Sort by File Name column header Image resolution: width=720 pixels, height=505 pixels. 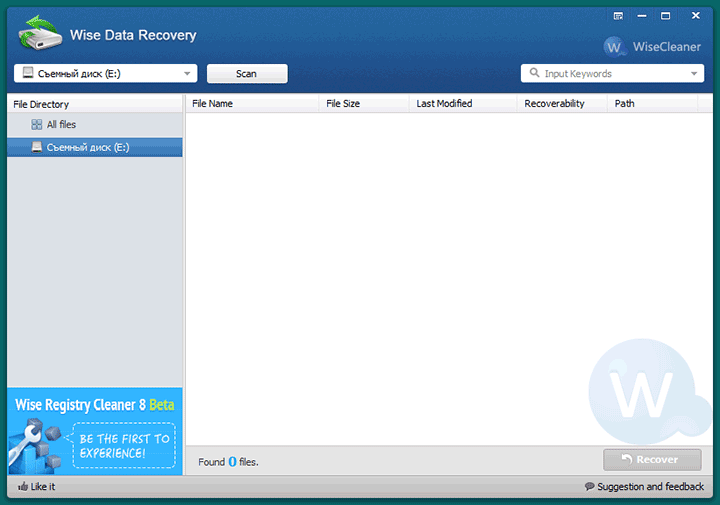tap(252, 104)
